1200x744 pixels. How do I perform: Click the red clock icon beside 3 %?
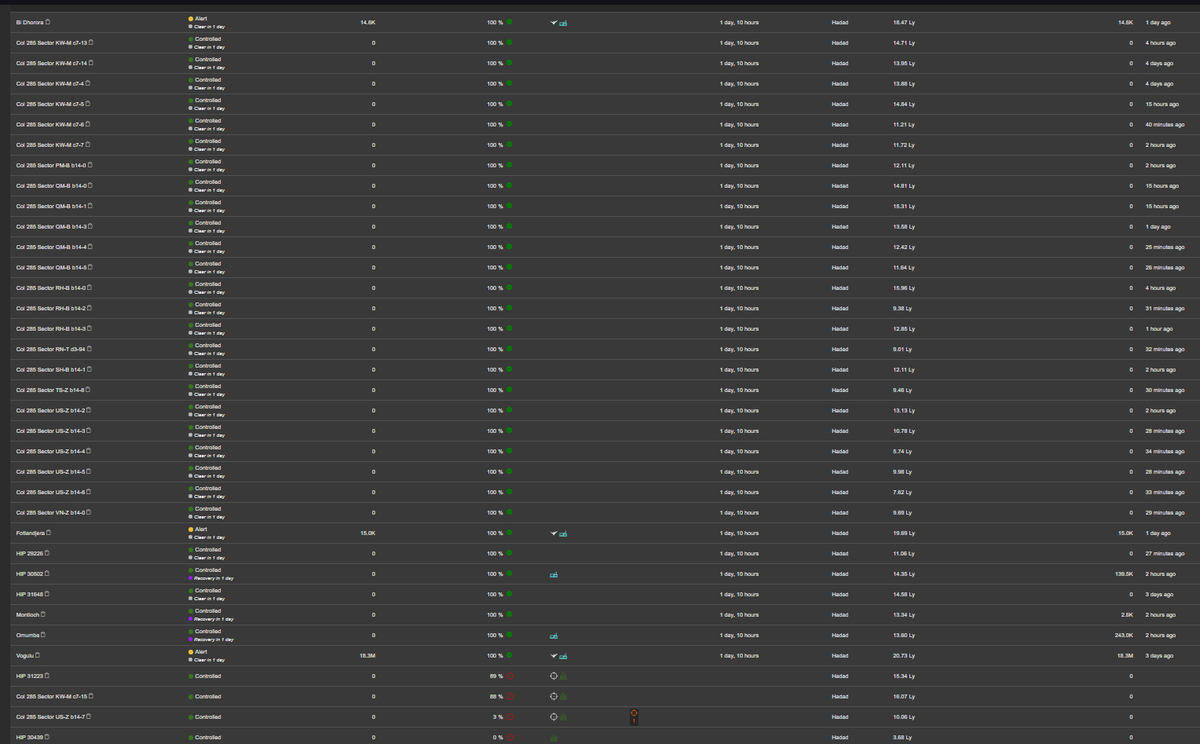[509, 717]
